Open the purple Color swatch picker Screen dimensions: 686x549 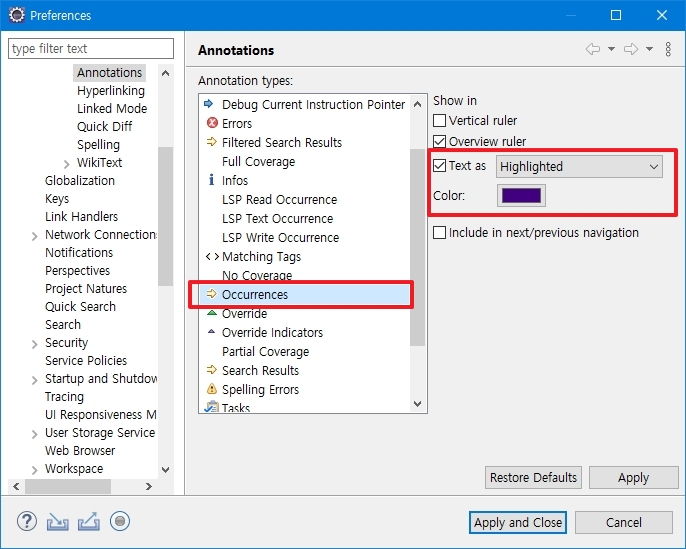click(x=521, y=196)
